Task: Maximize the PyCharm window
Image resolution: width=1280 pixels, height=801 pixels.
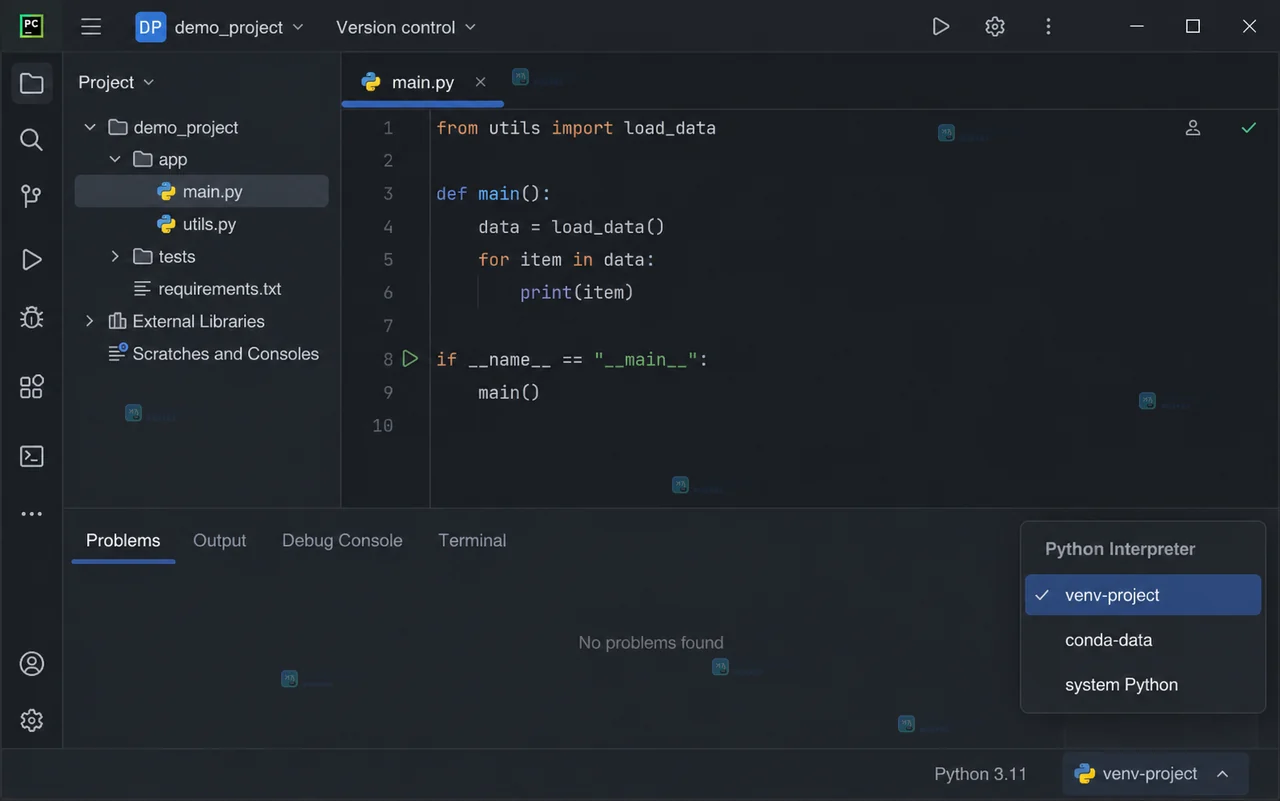Action: (x=1193, y=27)
